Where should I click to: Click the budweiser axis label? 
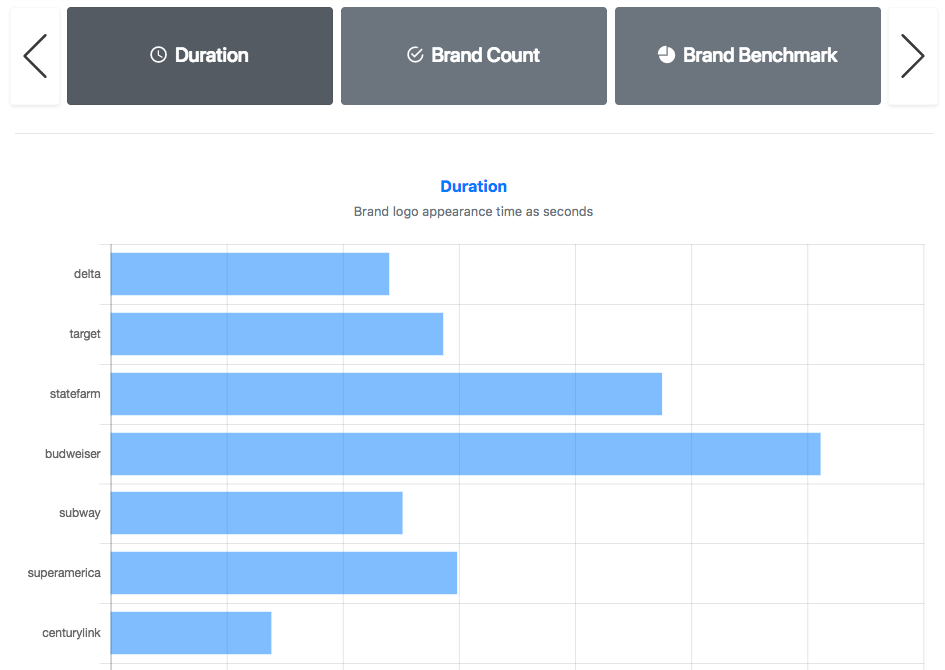[x=73, y=454]
